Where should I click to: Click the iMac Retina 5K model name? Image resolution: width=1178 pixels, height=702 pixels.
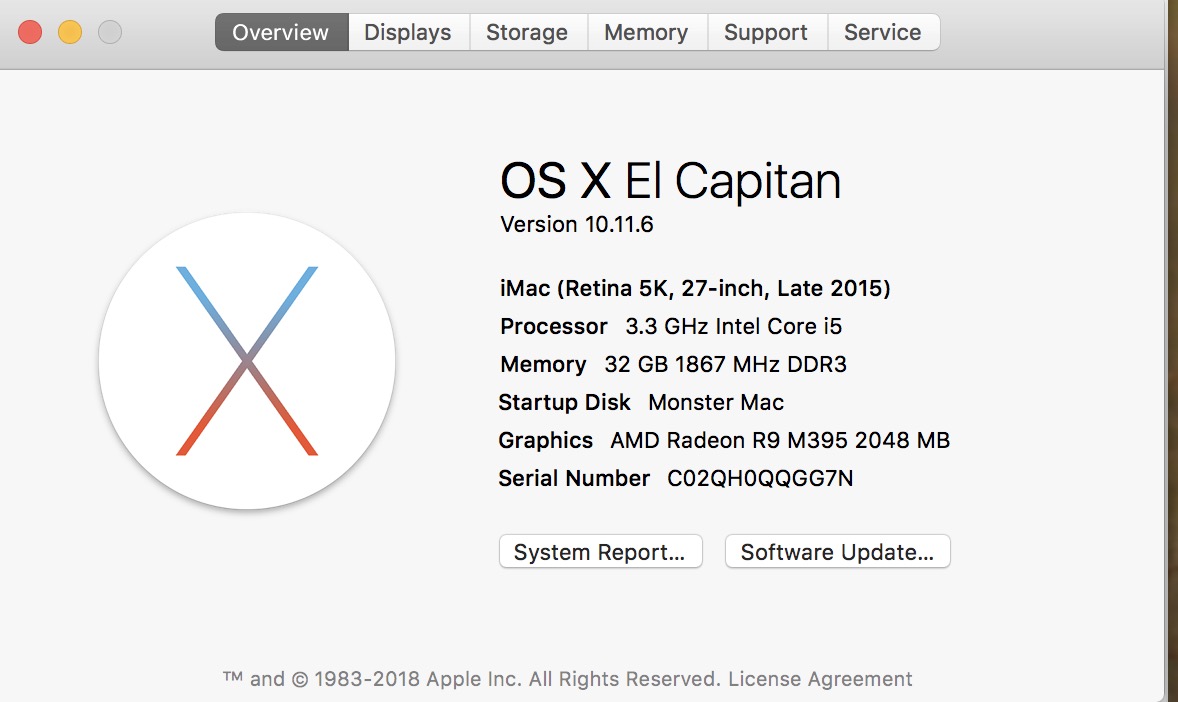[695, 289]
